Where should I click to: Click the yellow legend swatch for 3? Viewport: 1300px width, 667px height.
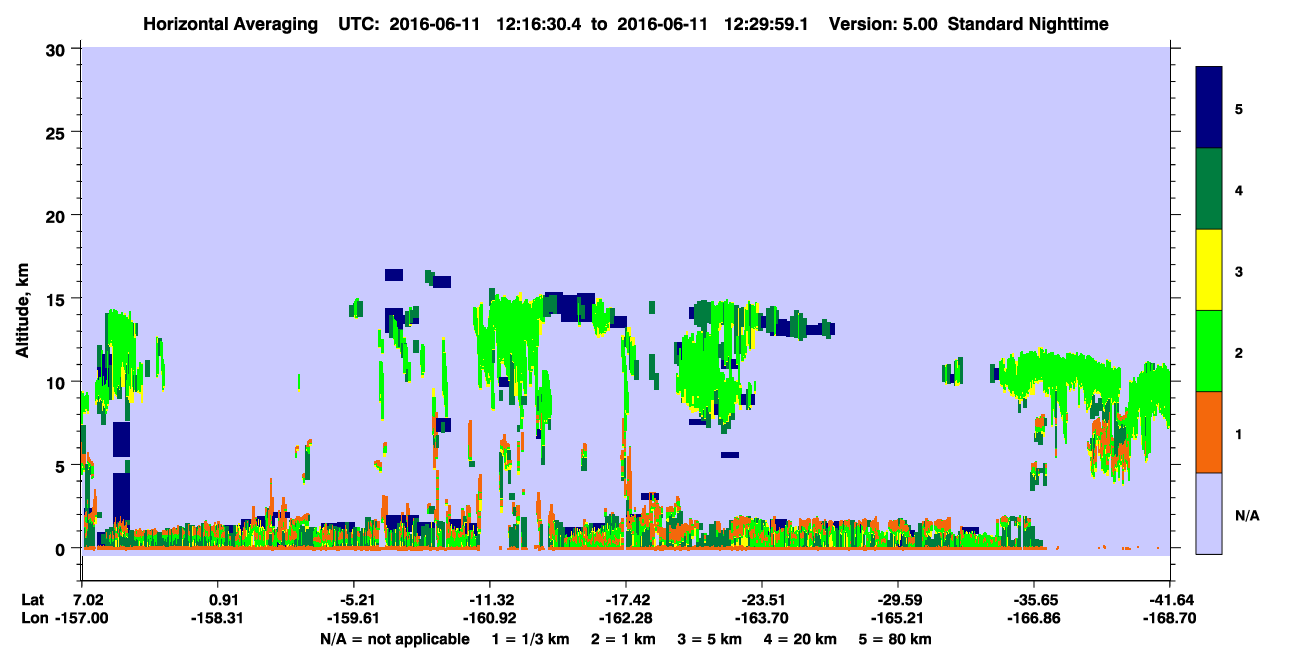(x=1209, y=270)
